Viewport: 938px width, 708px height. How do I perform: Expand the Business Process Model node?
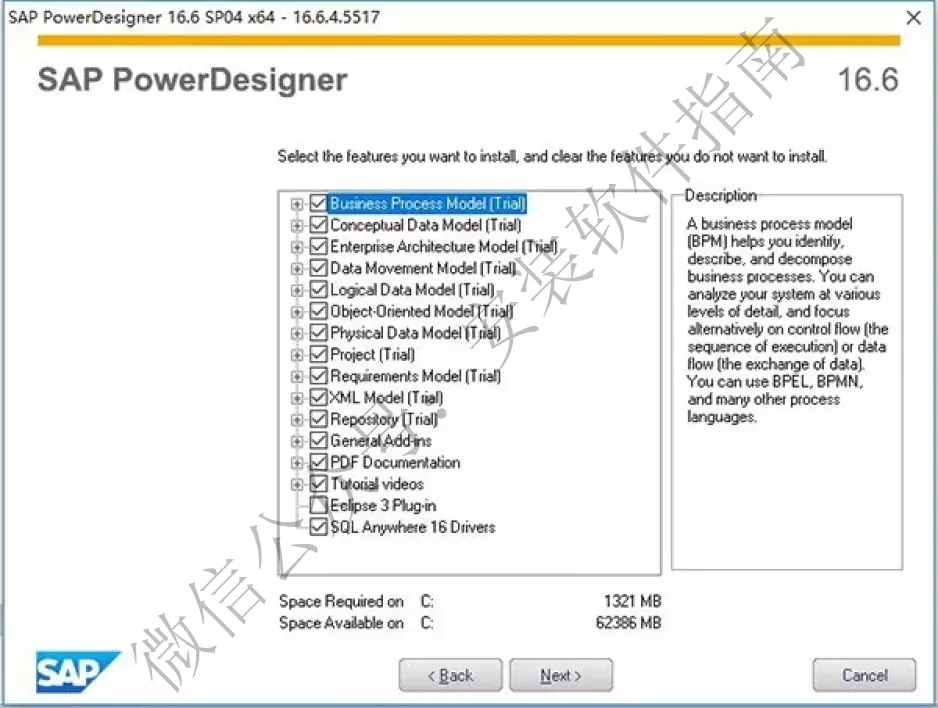[x=296, y=204]
